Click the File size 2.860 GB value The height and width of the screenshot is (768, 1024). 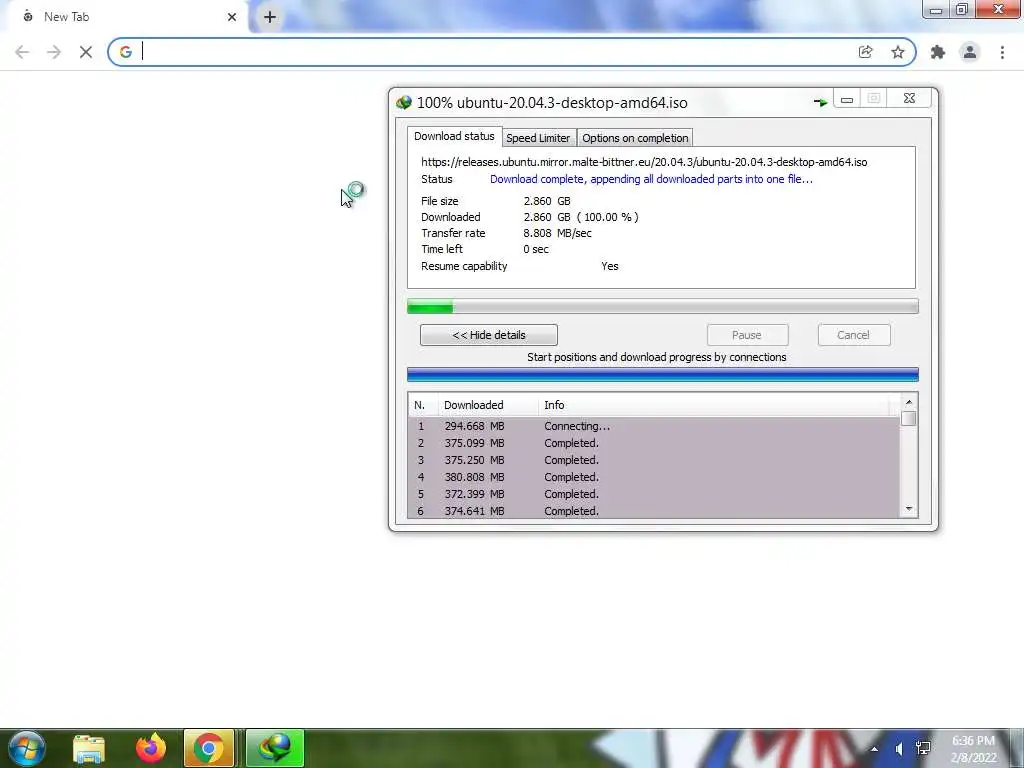[547, 201]
